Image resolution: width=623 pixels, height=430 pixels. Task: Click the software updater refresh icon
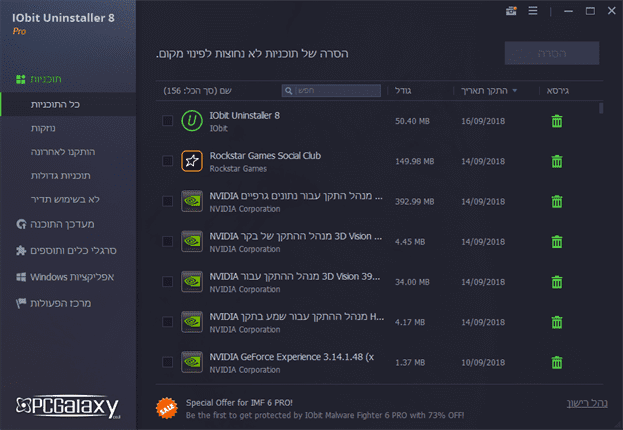tap(21, 224)
